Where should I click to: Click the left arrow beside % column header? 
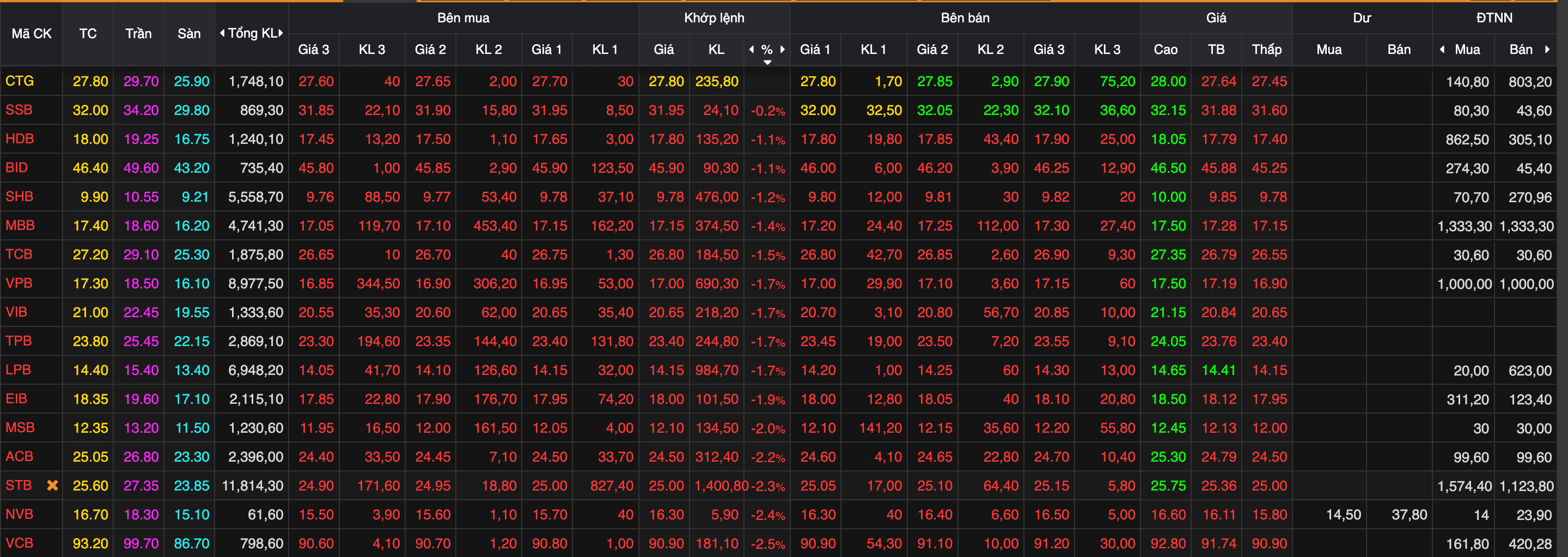(x=752, y=50)
